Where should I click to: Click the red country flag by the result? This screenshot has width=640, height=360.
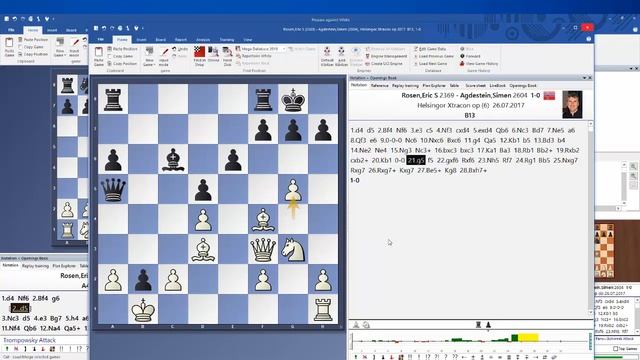click(x=549, y=96)
